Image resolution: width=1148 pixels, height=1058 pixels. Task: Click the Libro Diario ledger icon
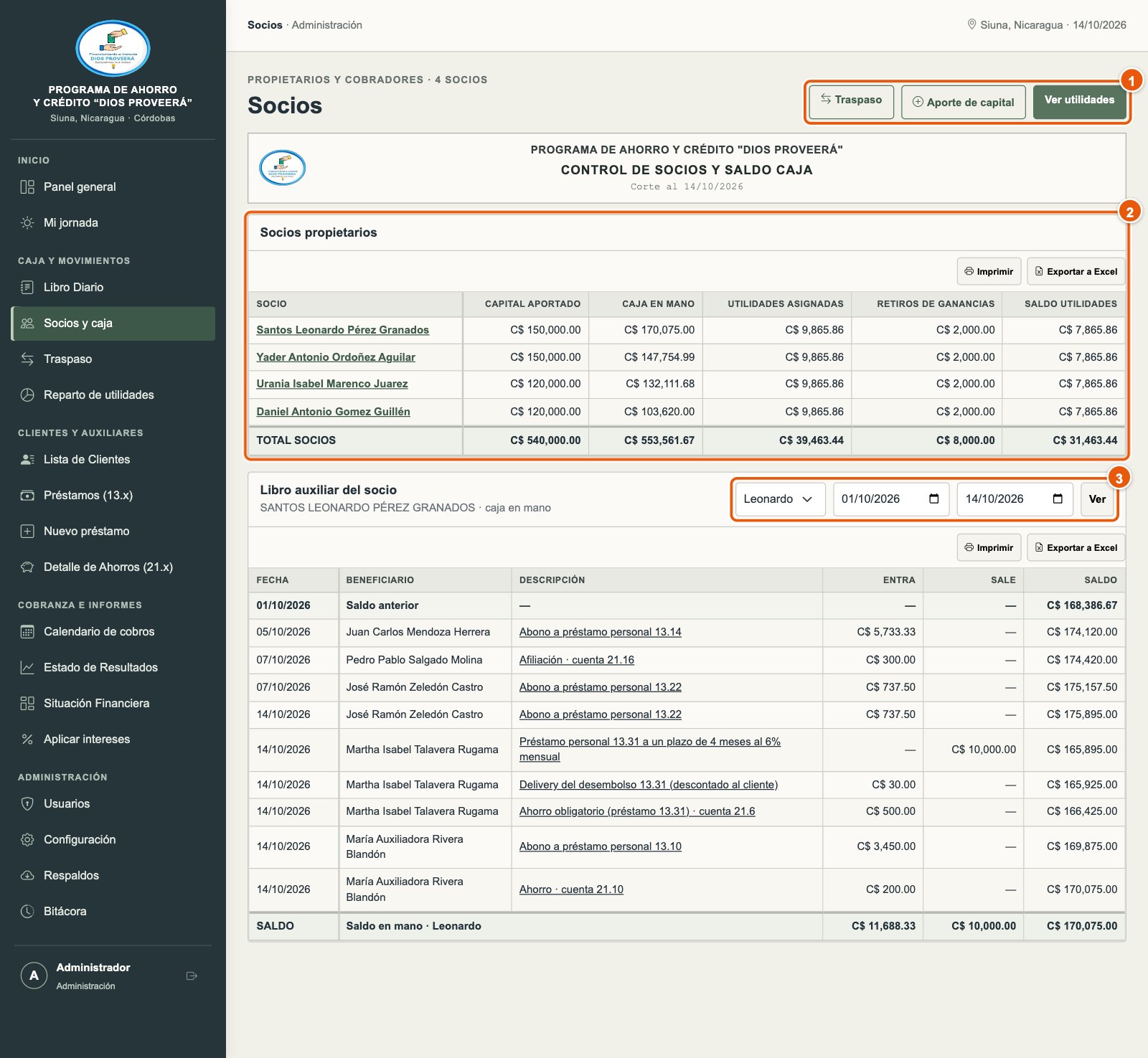coord(27,288)
